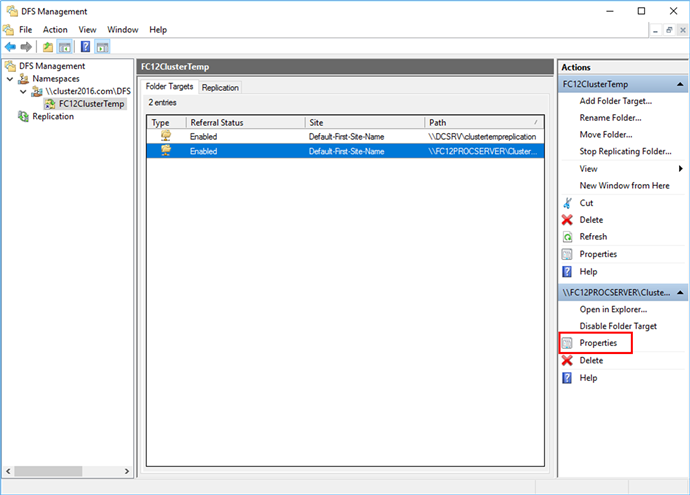690x495 pixels.
Task: Open the Action menu
Action: 55,30
